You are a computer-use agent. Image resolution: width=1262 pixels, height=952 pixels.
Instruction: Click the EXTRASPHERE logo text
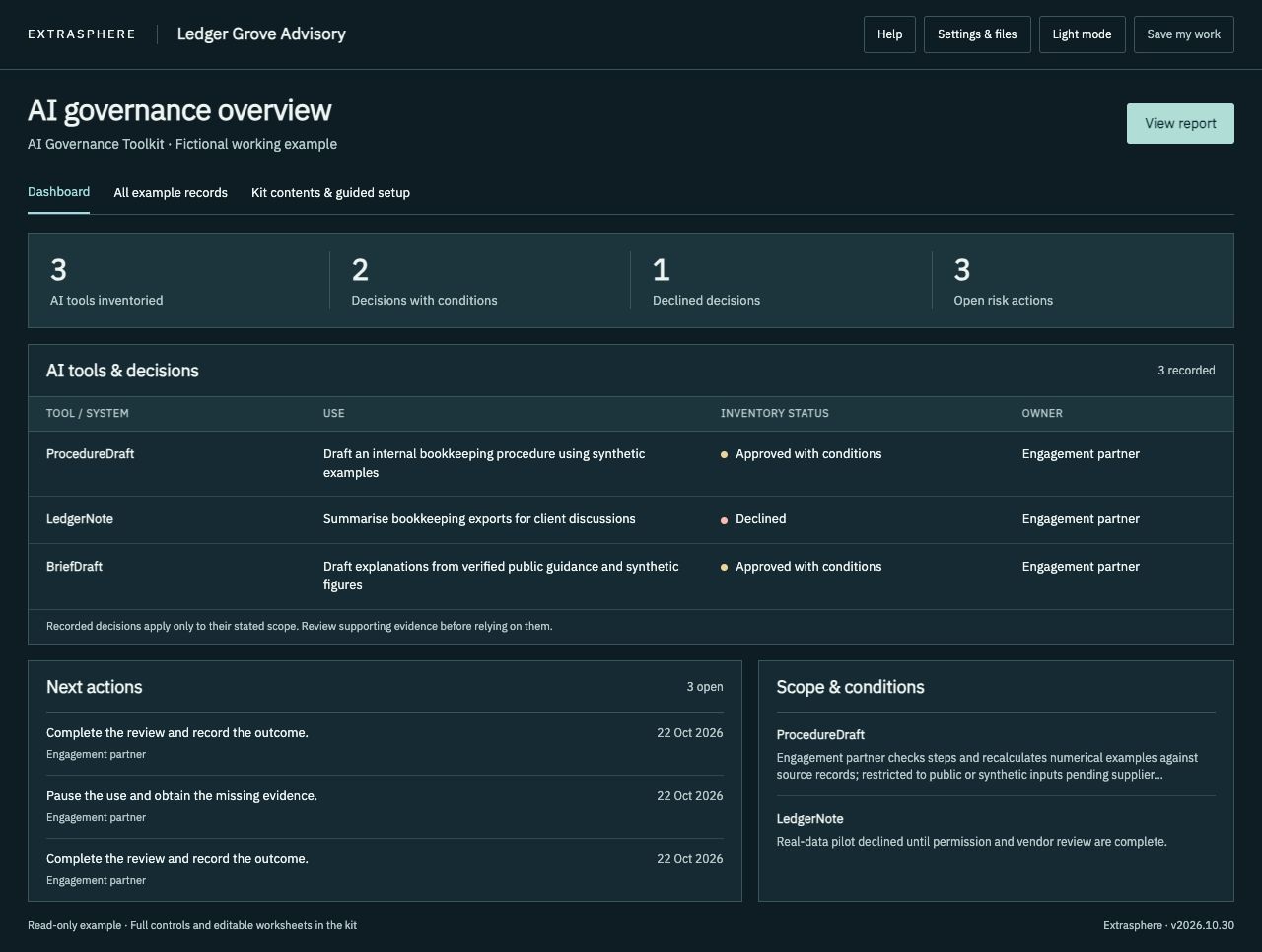pyautogui.click(x=82, y=34)
